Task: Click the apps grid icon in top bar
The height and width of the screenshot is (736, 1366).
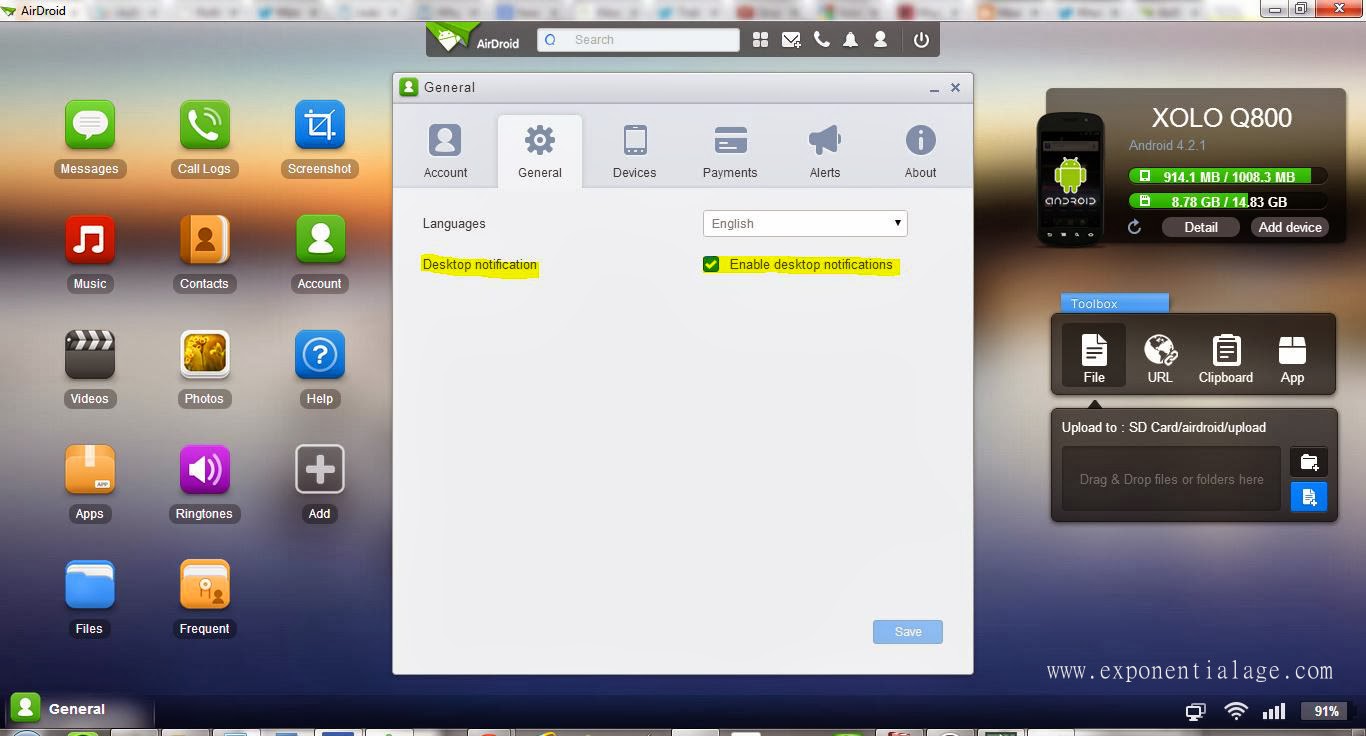Action: point(760,40)
